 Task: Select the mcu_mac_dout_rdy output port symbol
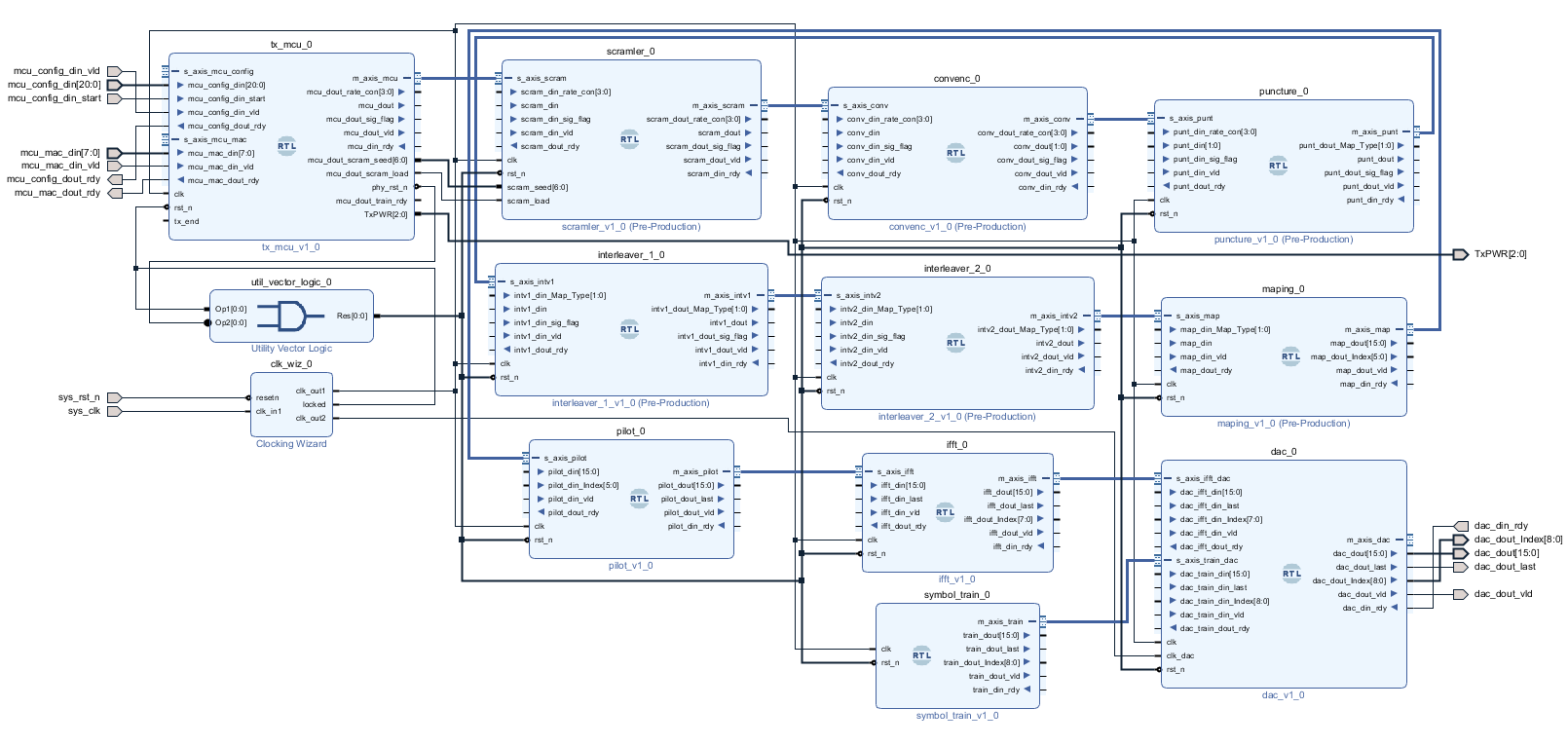click(115, 193)
